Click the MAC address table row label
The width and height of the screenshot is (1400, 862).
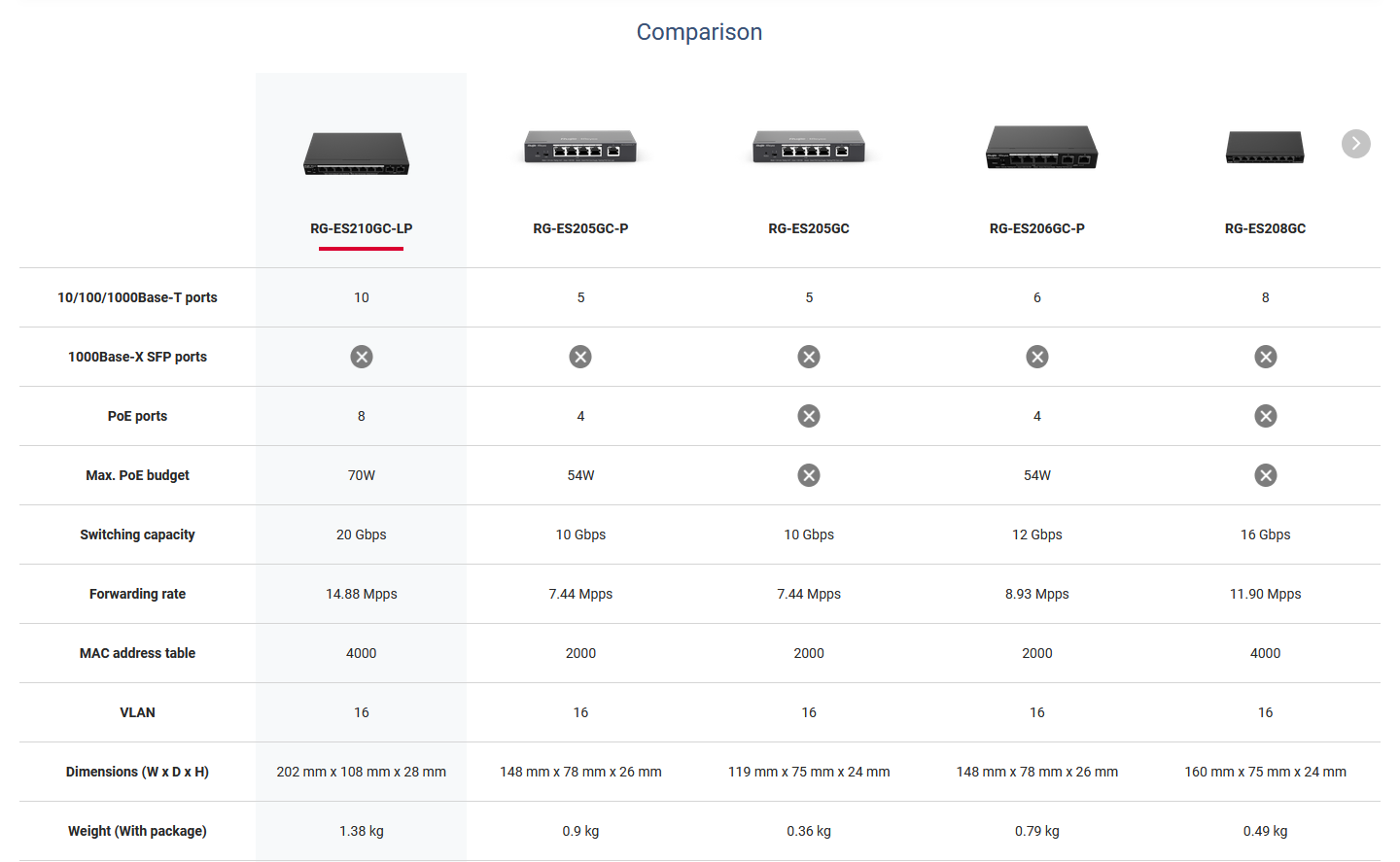click(137, 653)
